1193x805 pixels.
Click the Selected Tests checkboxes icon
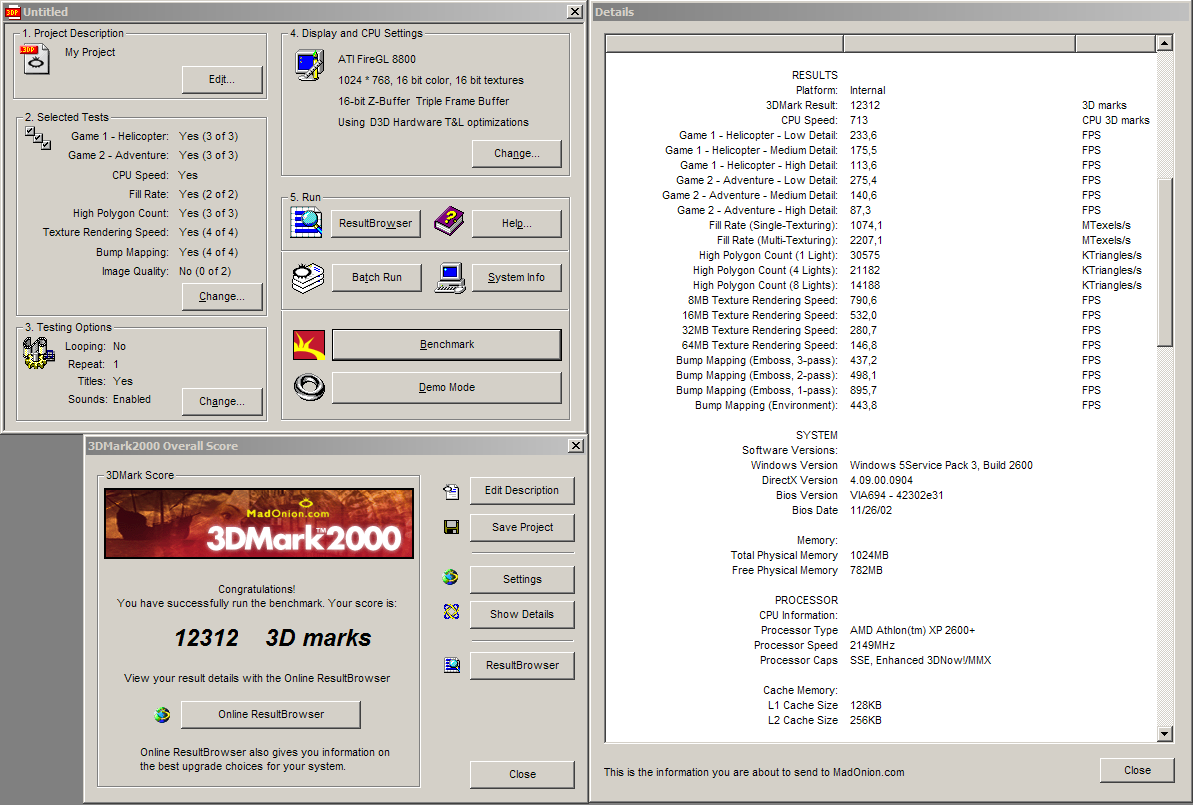(37, 138)
